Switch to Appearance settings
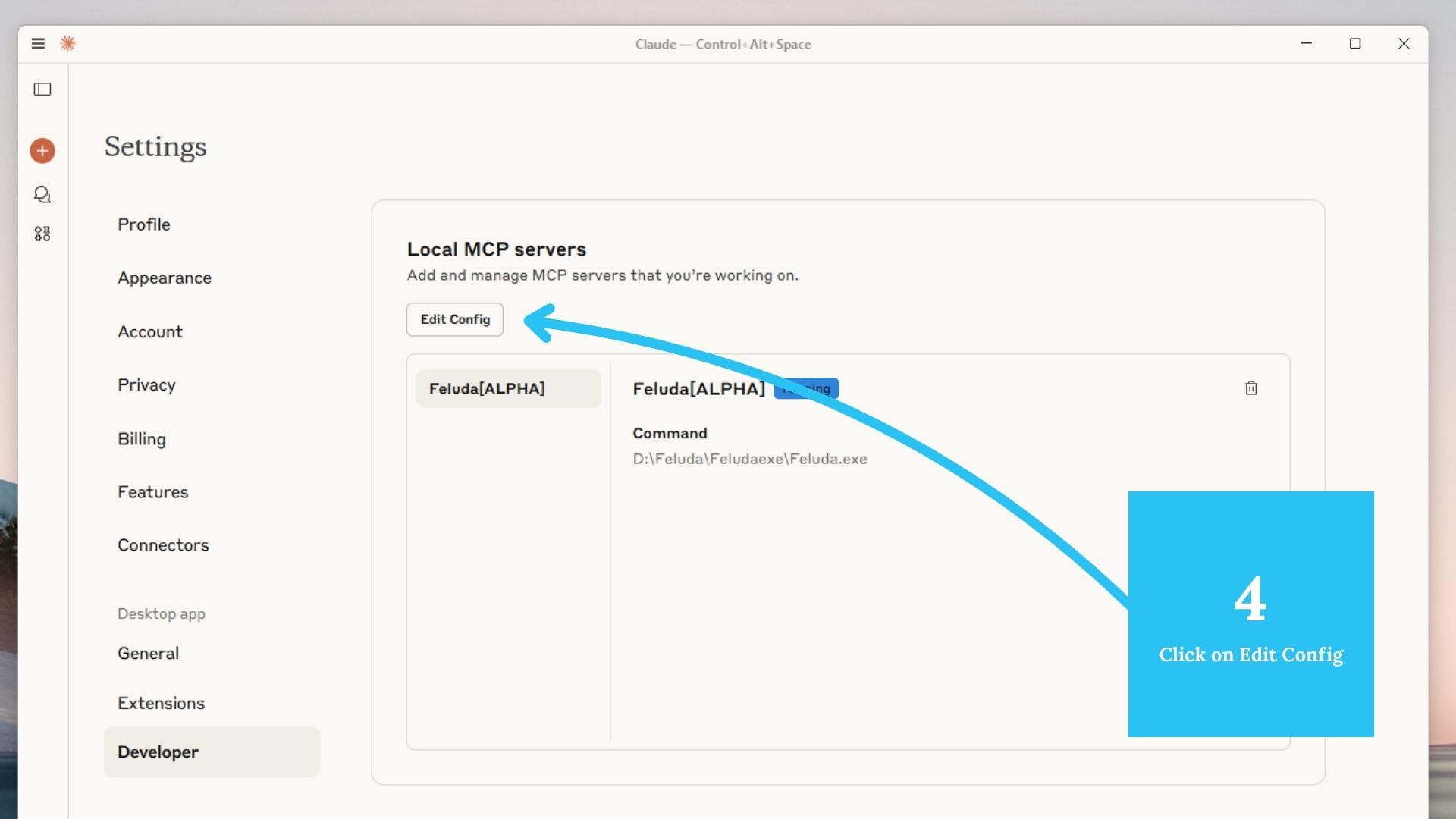1456x819 pixels. pyautogui.click(x=164, y=278)
